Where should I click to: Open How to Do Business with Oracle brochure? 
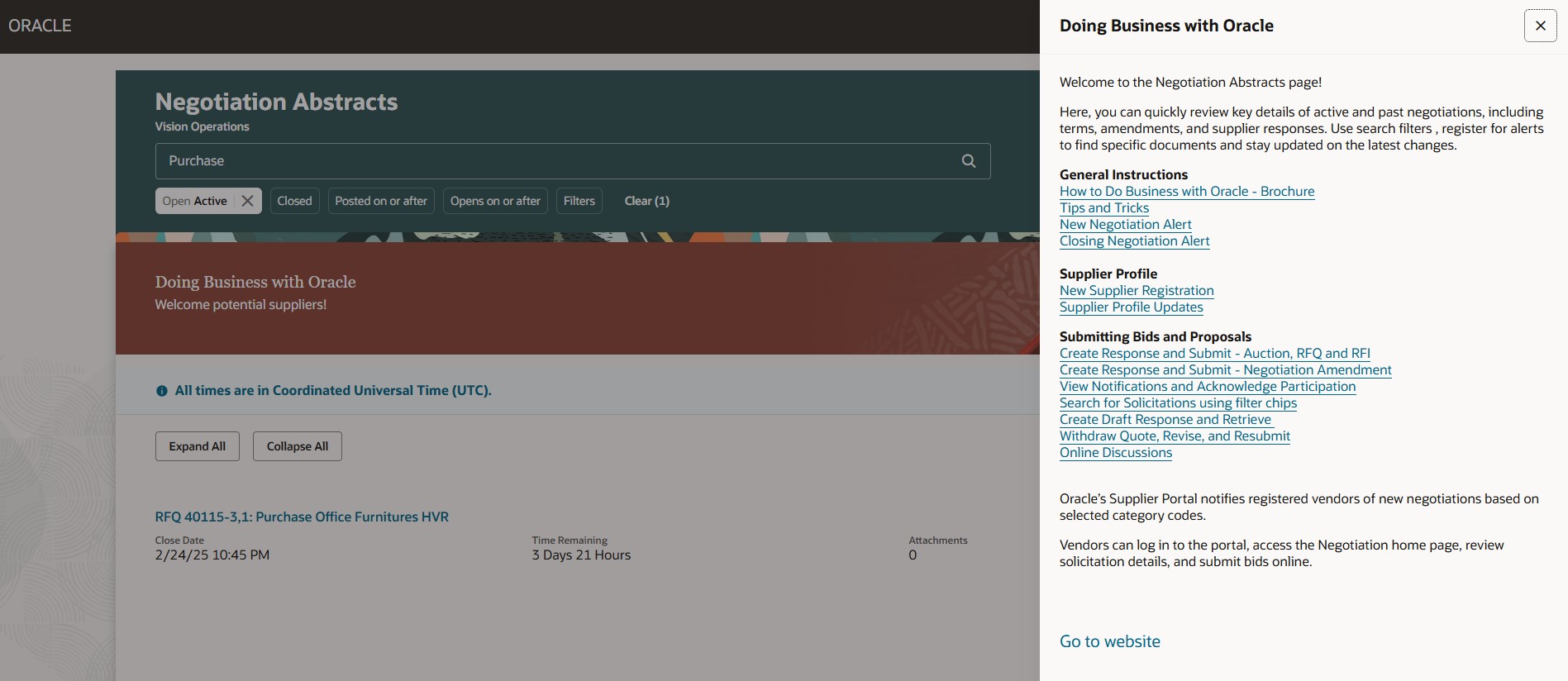(x=1187, y=191)
